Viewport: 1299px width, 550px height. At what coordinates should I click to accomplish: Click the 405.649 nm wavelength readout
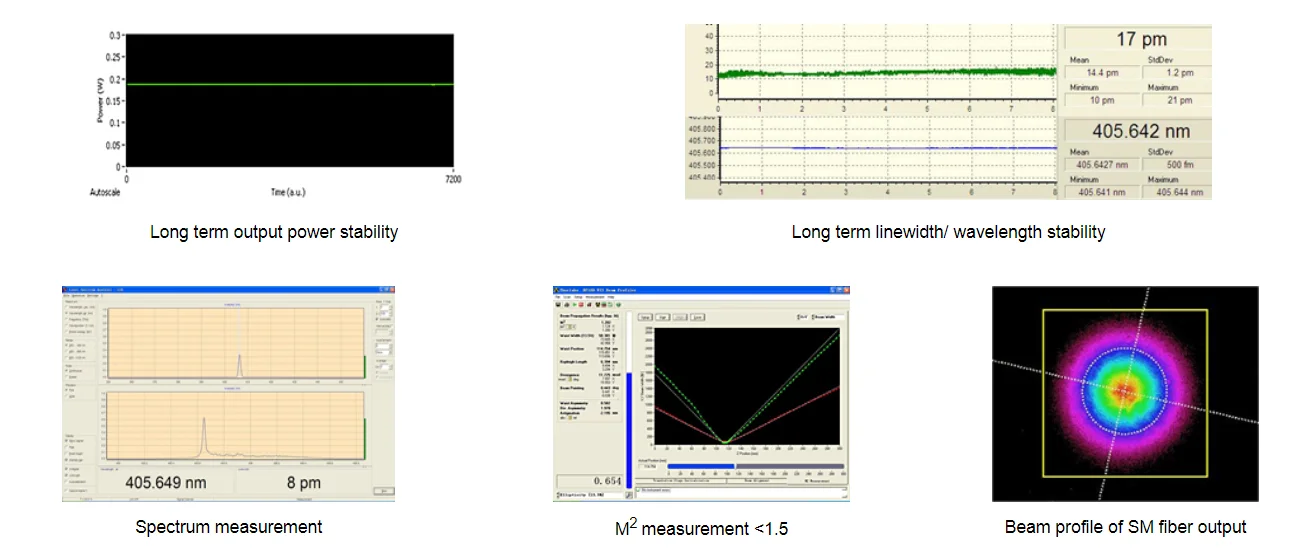[165, 482]
